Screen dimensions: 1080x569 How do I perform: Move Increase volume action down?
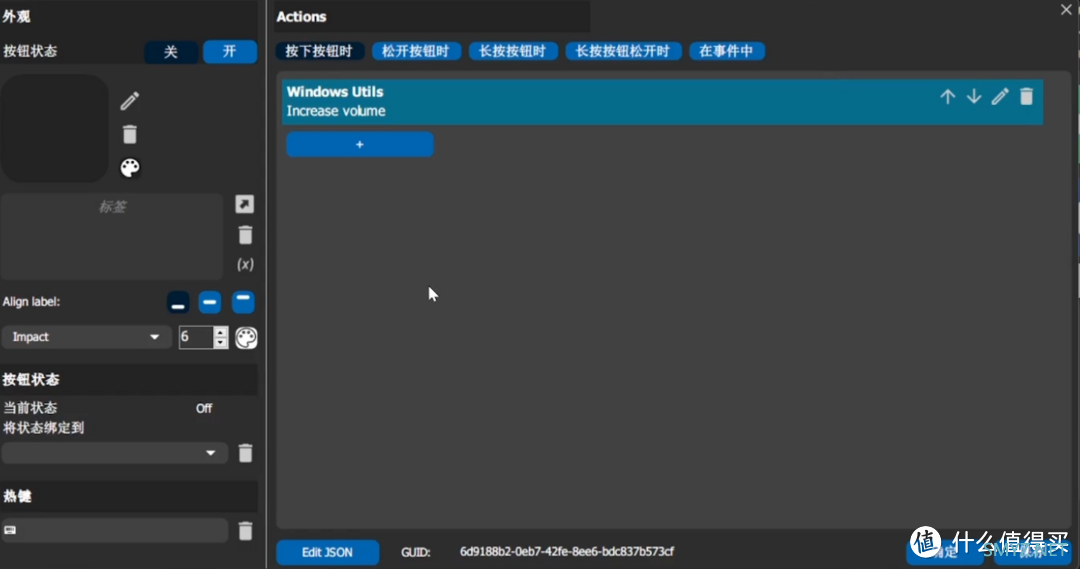(x=973, y=97)
